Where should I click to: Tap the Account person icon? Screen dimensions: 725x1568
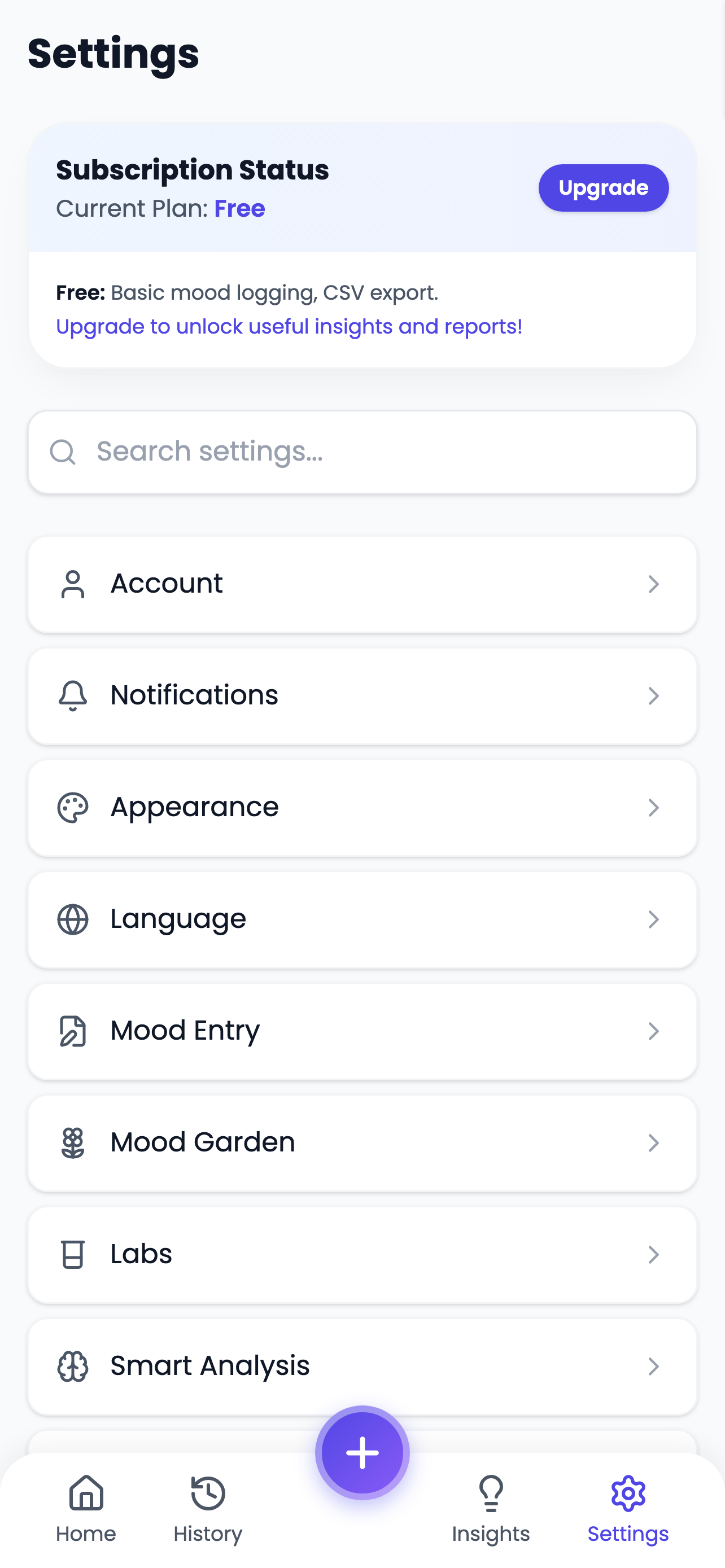(x=72, y=584)
